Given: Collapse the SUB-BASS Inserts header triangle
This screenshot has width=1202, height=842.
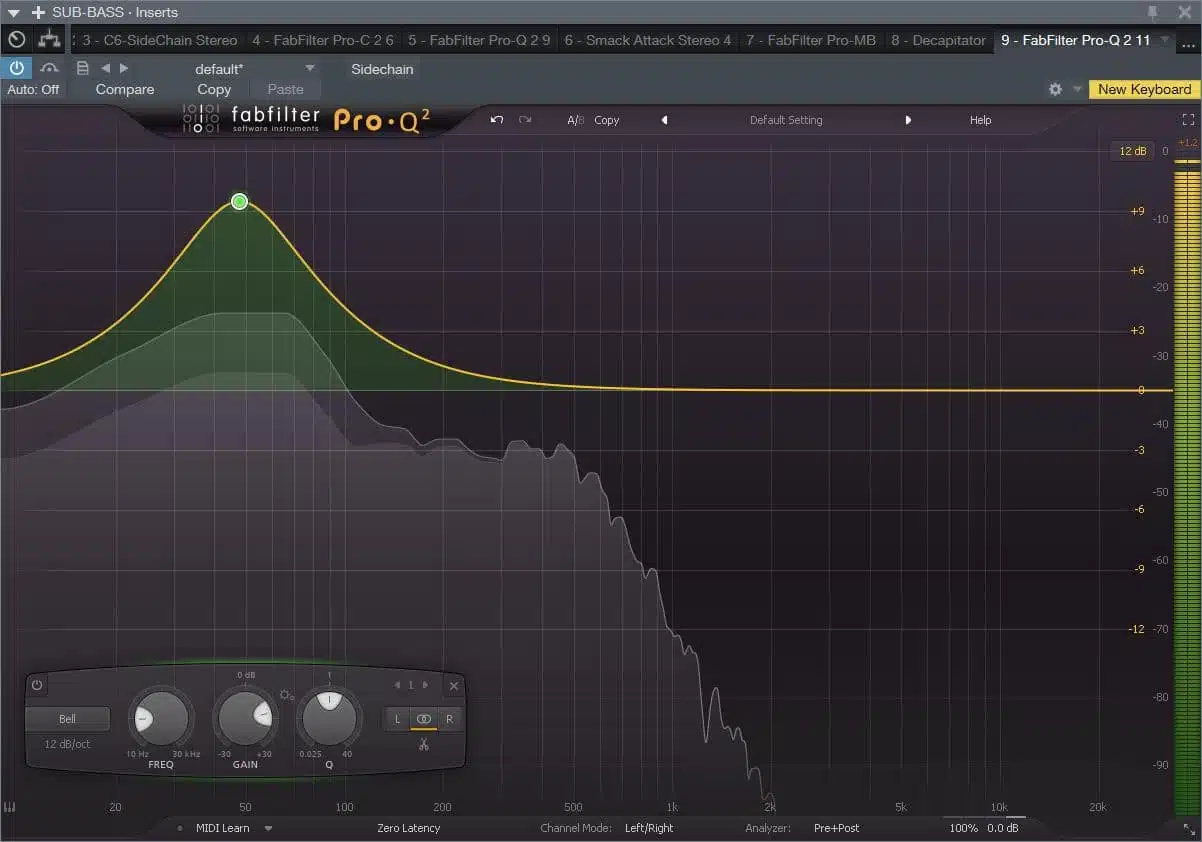Looking at the screenshot, I should tap(13, 12).
